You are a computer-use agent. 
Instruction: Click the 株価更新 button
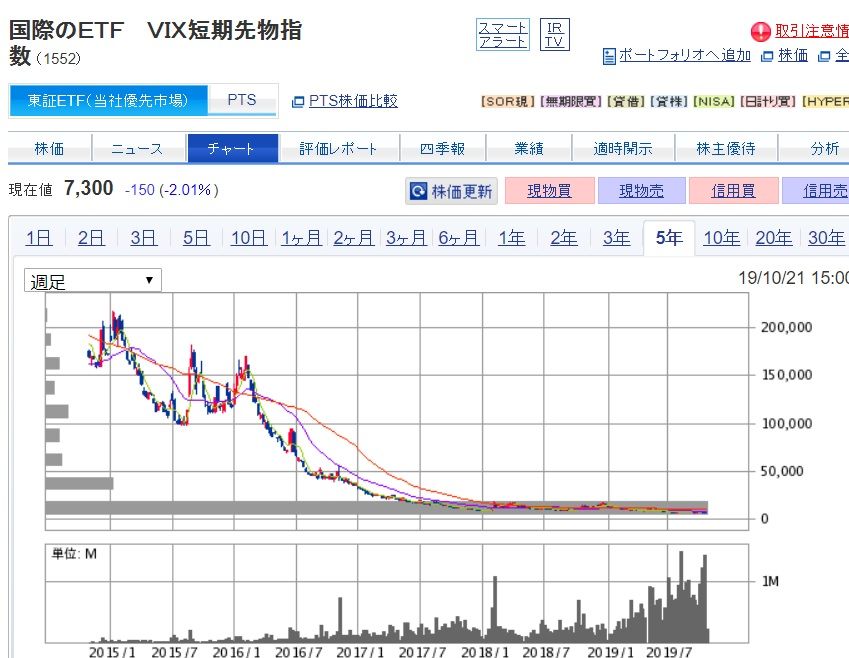point(451,191)
